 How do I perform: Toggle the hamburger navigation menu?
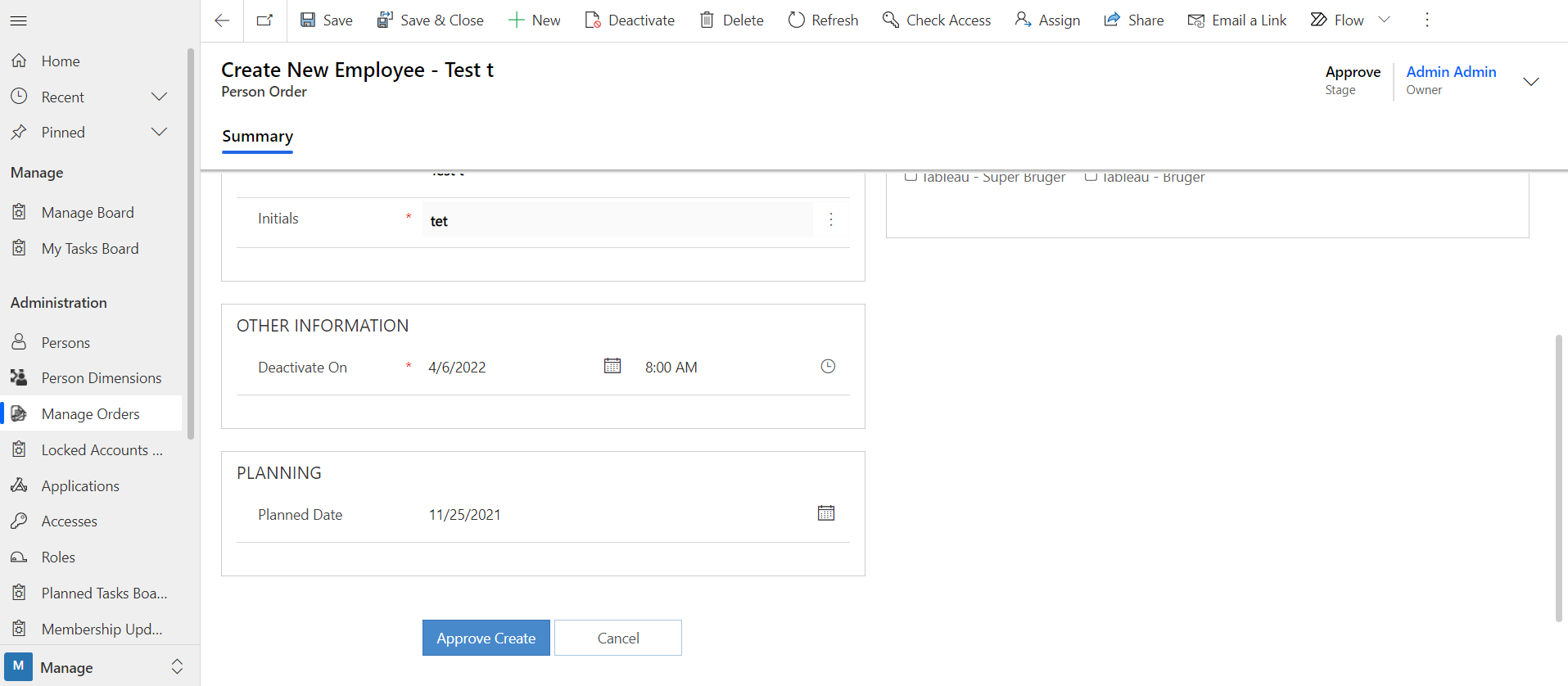point(19,20)
